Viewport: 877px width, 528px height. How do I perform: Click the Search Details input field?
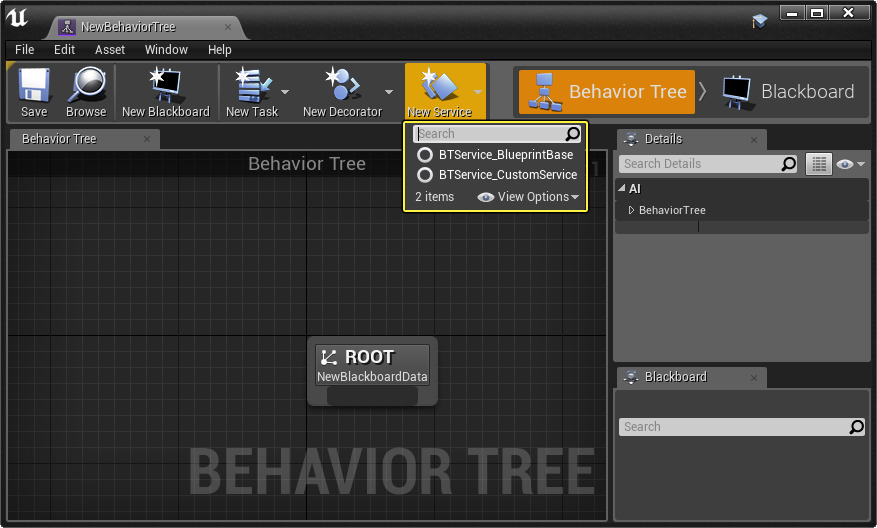click(700, 164)
